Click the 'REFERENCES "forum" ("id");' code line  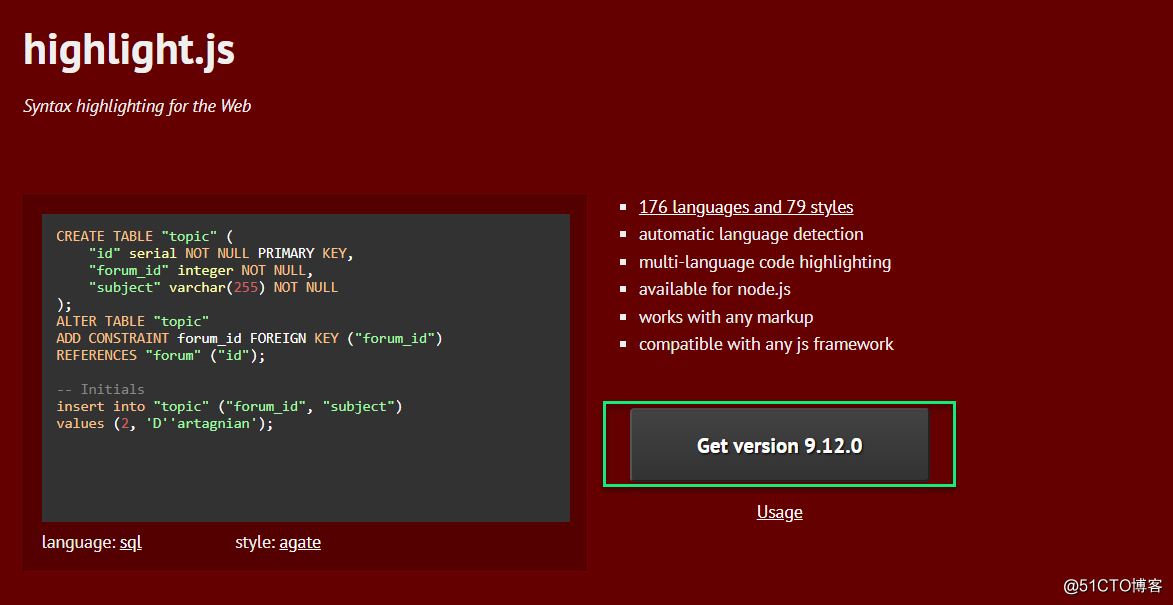pyautogui.click(x=161, y=355)
